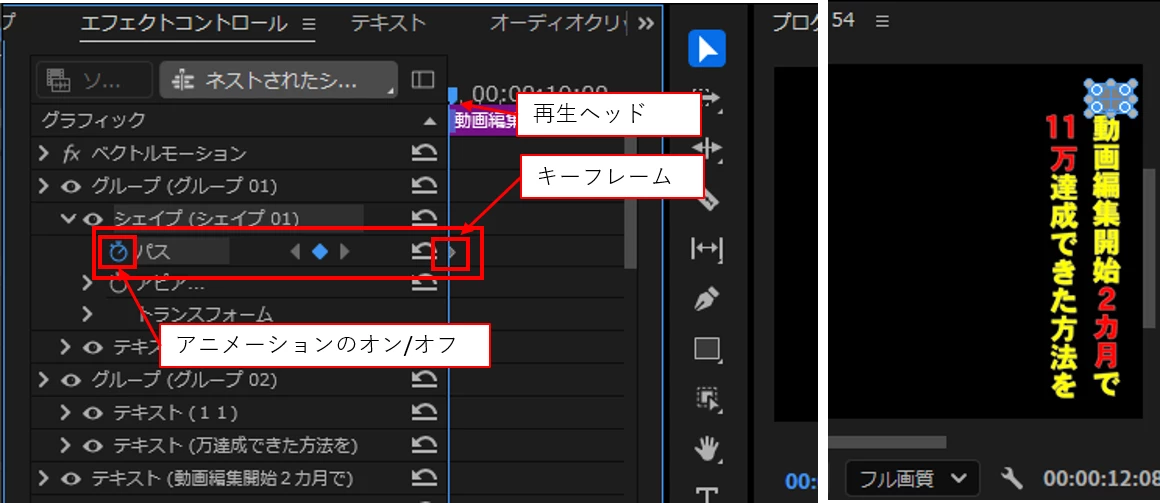
Task: Collapse シェイプ (シェイプ 01) row
Action: point(69,219)
